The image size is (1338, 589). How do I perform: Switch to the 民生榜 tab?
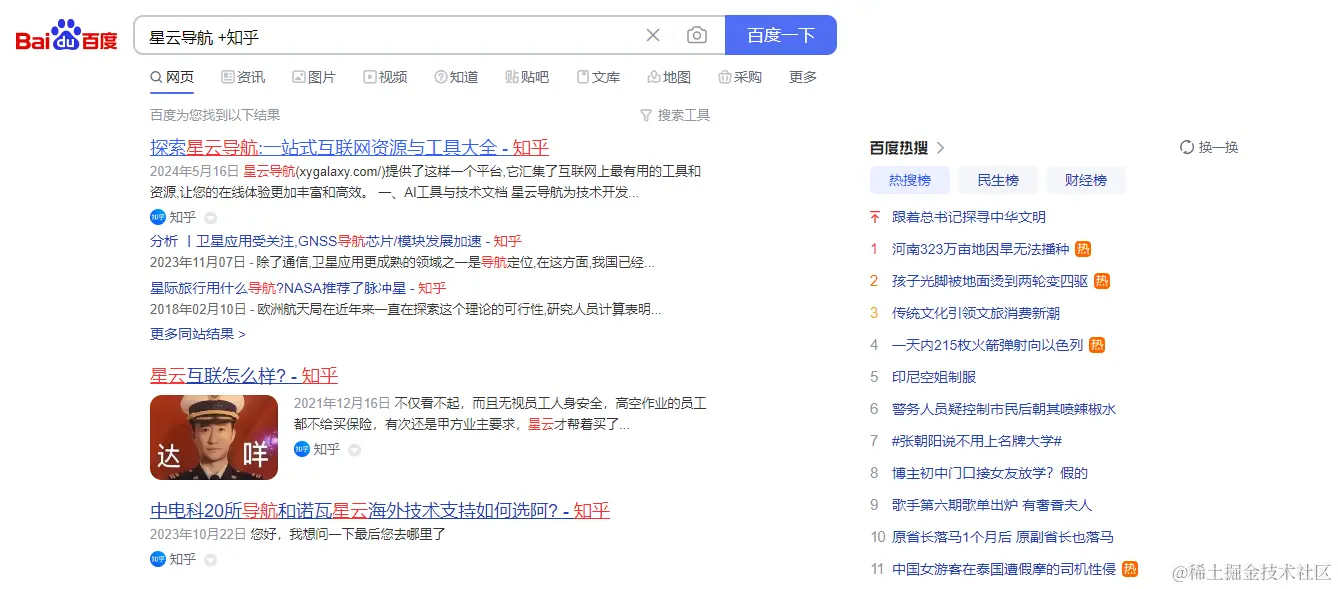[x=998, y=180]
